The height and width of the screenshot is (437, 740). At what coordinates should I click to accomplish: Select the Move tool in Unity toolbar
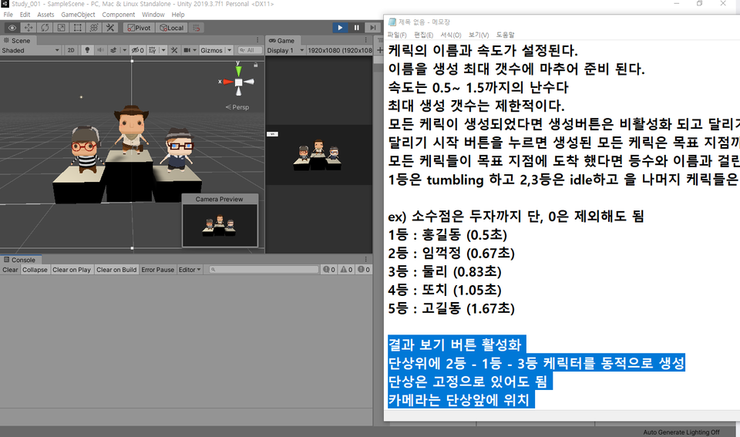click(x=28, y=28)
